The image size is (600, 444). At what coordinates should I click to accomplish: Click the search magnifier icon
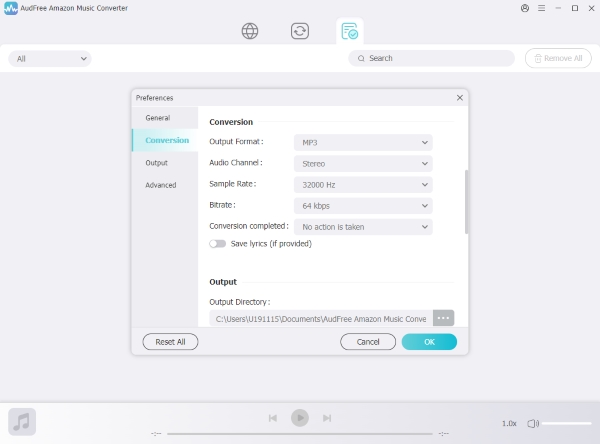(x=361, y=58)
